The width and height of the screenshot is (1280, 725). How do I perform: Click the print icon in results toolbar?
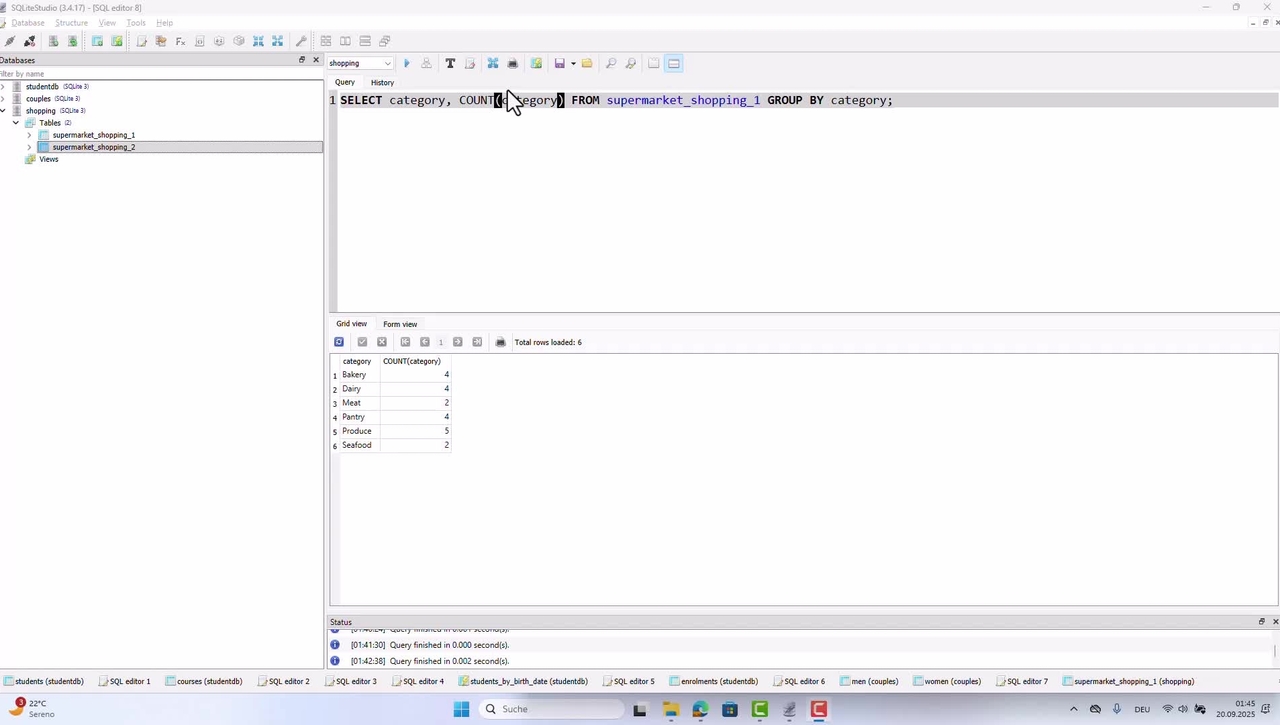click(501, 342)
